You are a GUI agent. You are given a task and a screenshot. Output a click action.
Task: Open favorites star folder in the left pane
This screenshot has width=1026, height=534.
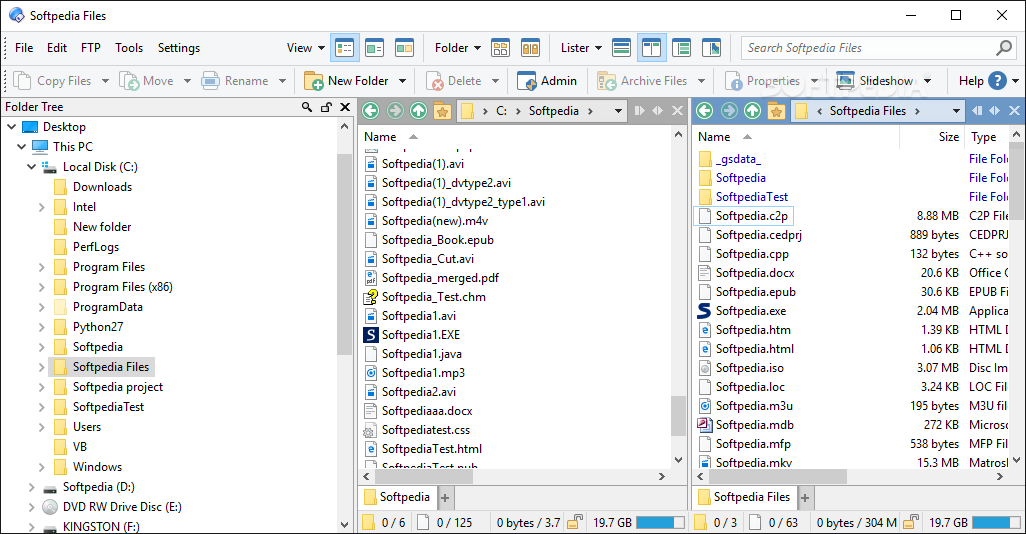click(x=442, y=111)
